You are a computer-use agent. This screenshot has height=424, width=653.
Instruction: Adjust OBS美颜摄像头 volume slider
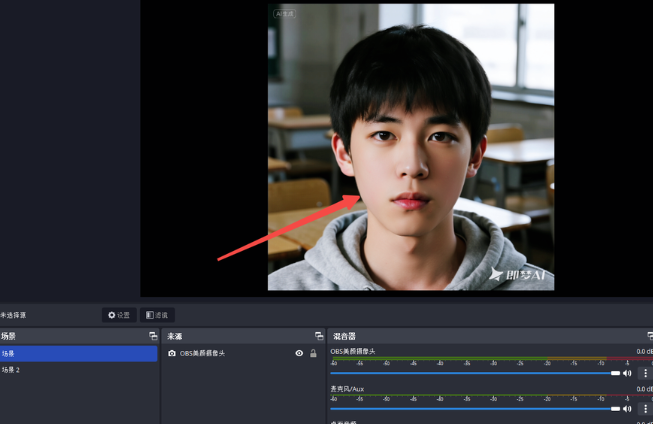[x=475, y=373]
